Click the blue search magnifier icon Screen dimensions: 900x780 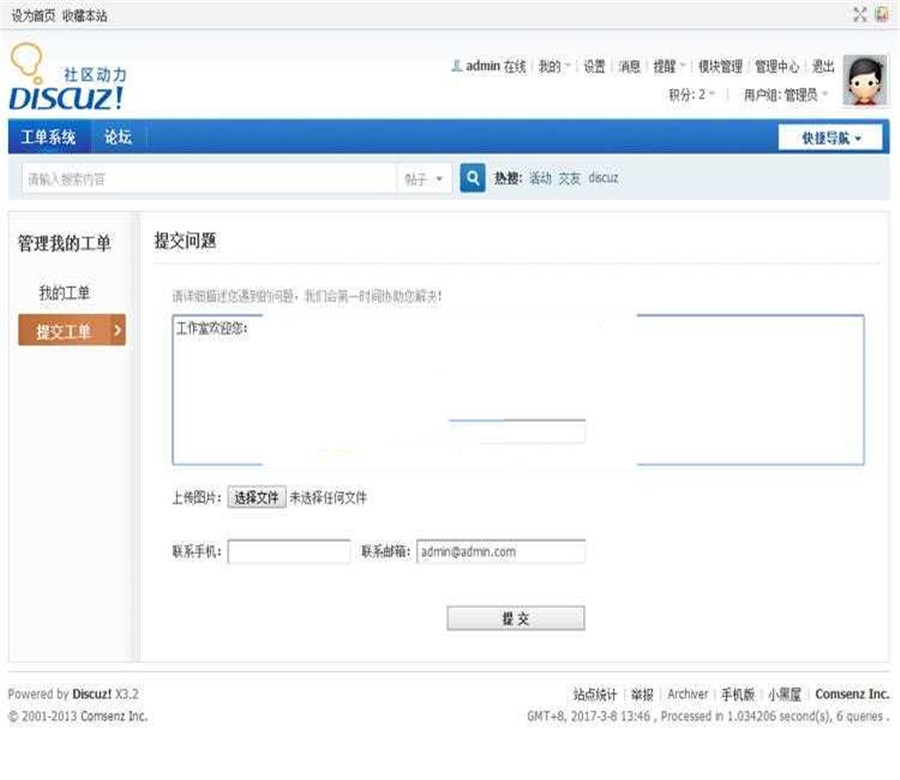(471, 177)
